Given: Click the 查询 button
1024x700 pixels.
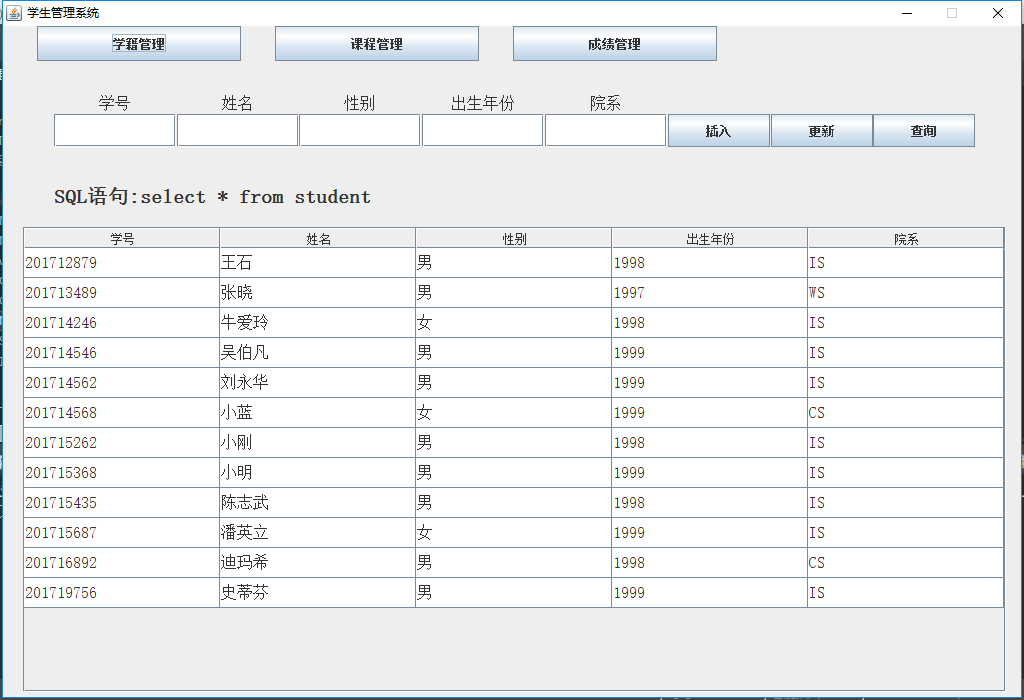Looking at the screenshot, I should (x=923, y=131).
